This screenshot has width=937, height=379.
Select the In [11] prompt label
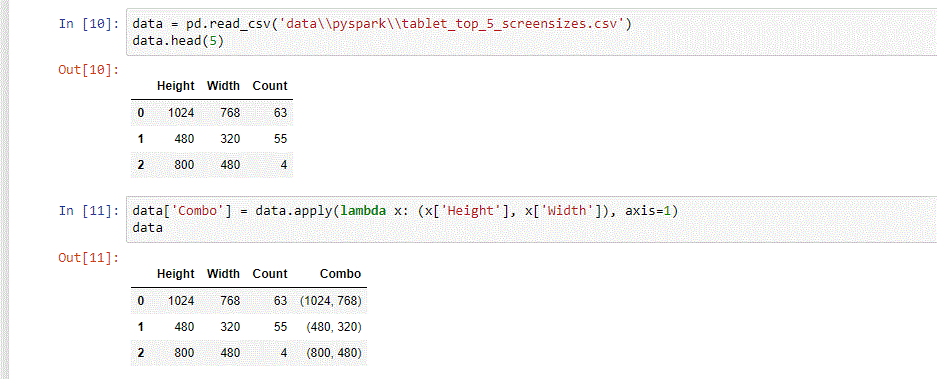point(89,211)
